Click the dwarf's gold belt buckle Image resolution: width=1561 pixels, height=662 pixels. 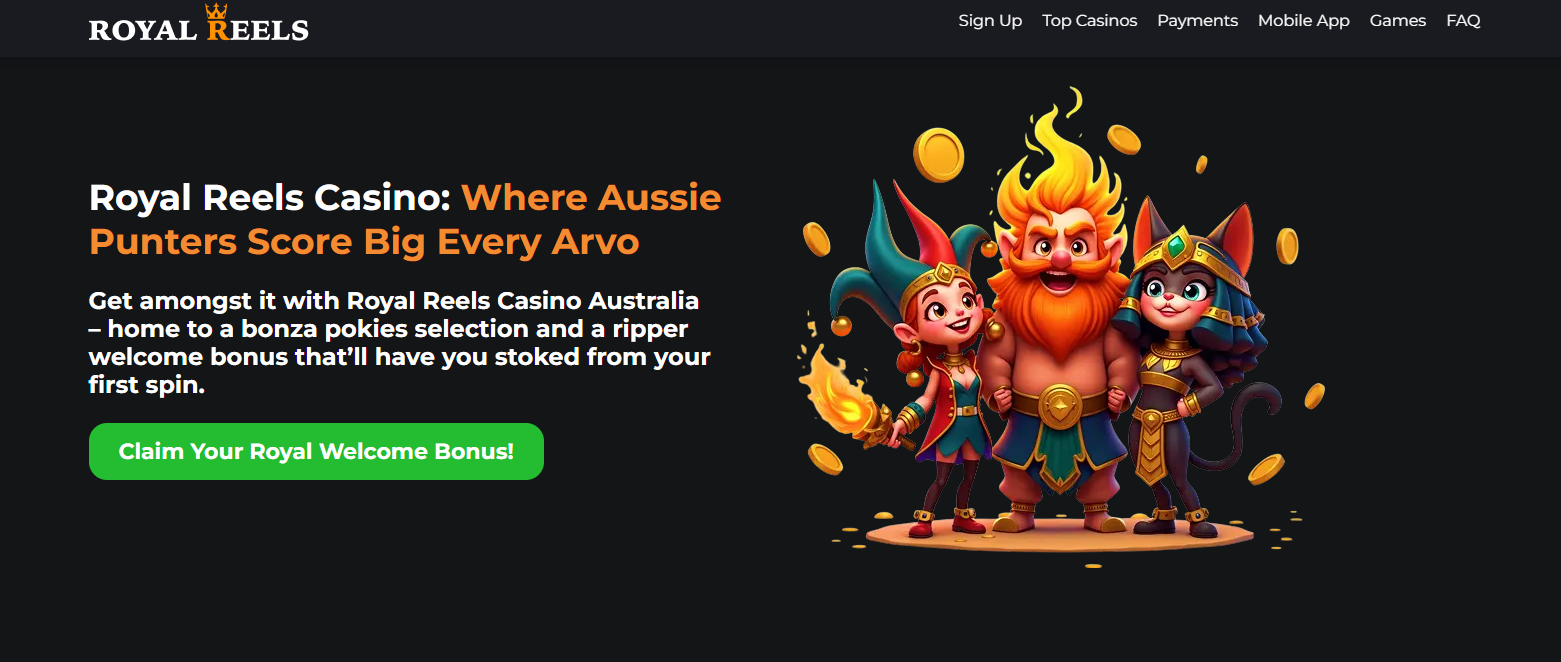(1059, 405)
